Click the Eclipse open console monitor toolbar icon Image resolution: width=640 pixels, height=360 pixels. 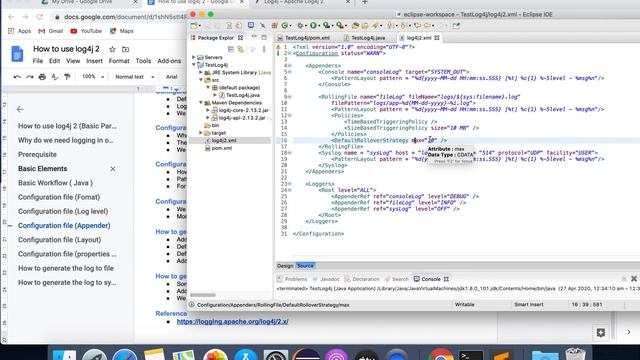pos(251,25)
